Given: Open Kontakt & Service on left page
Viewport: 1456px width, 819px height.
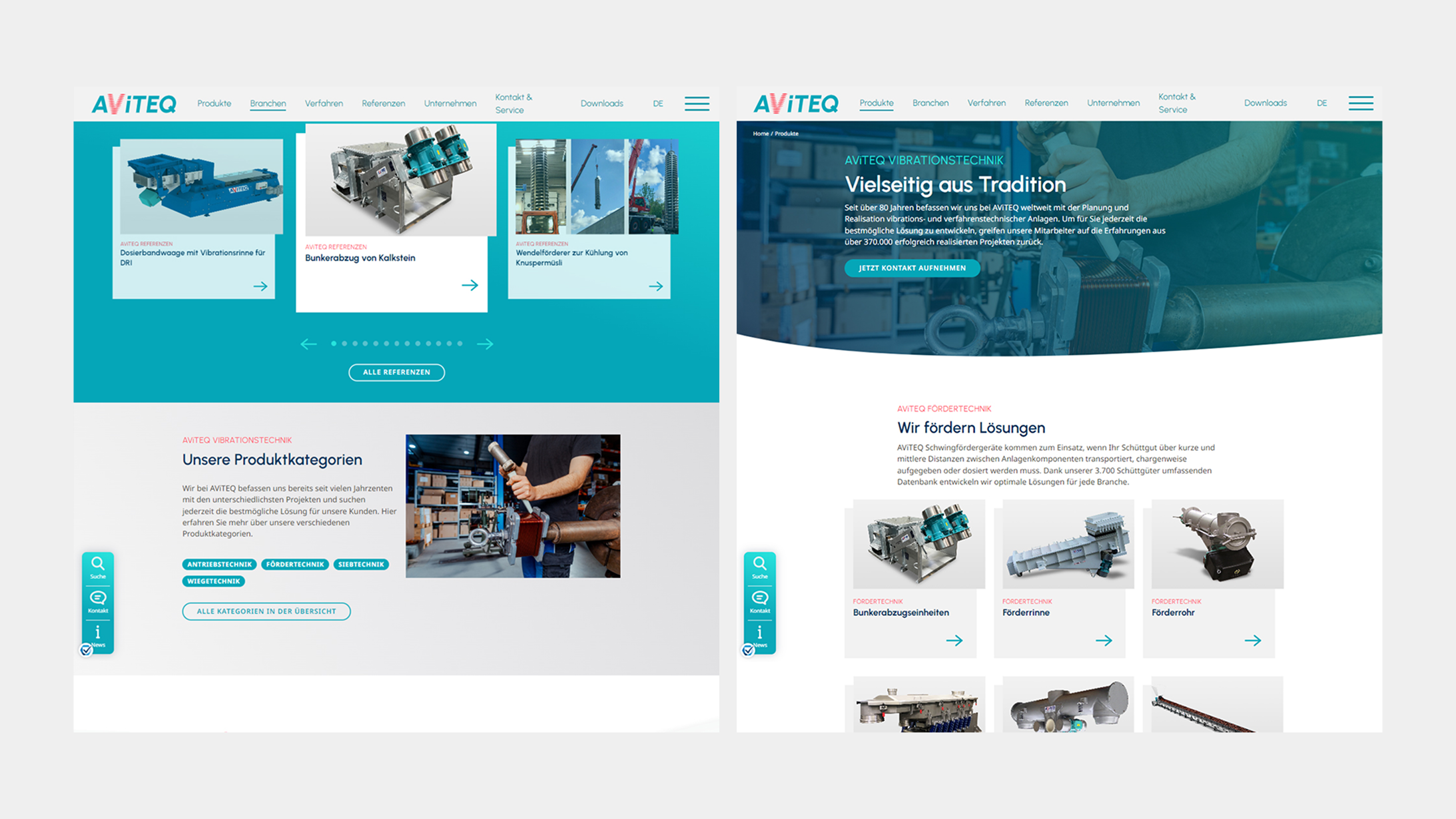Looking at the screenshot, I should click(x=514, y=104).
